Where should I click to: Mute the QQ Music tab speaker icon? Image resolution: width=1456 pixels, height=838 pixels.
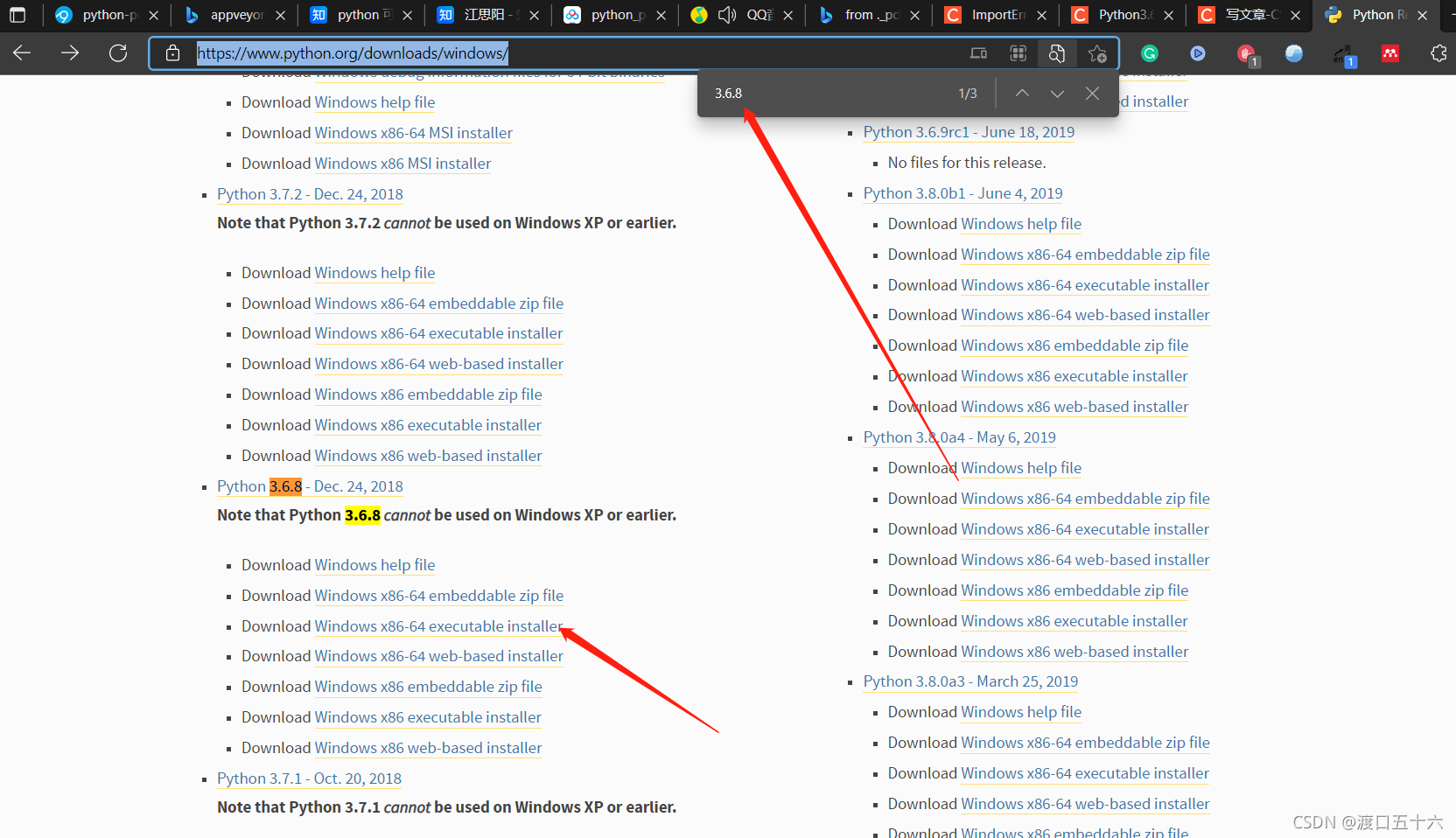click(727, 15)
